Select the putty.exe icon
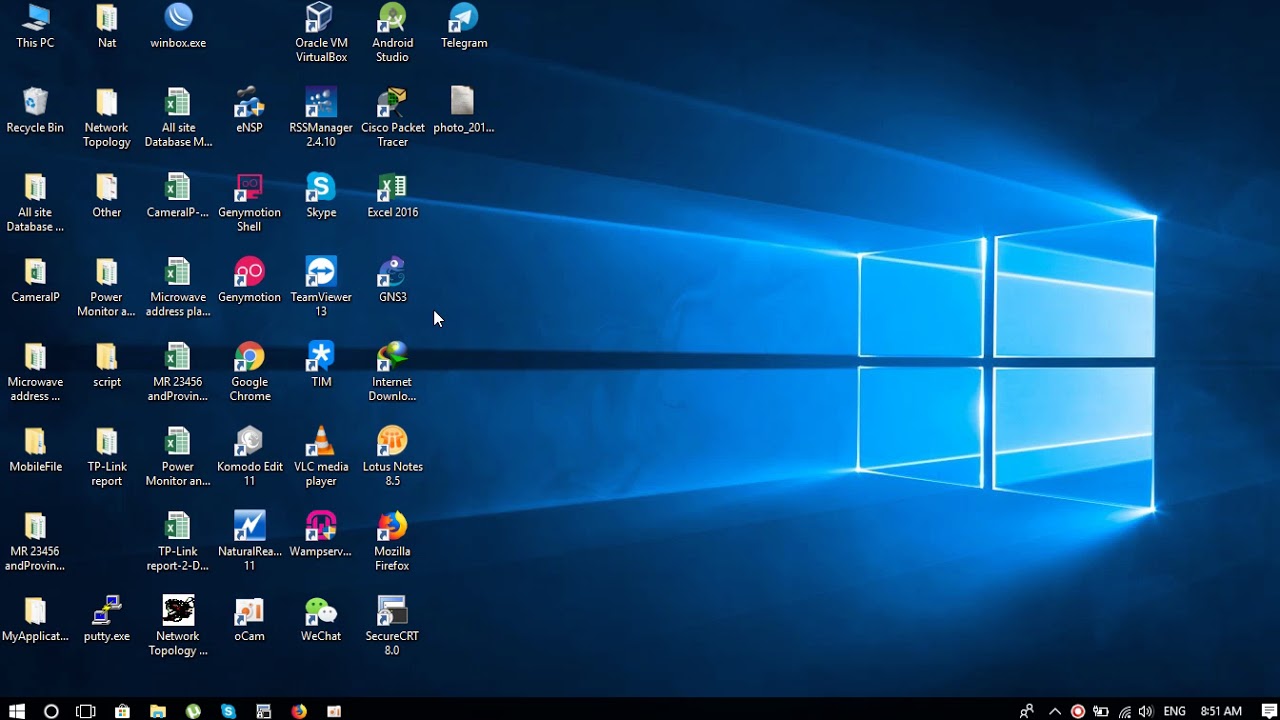 pyautogui.click(x=107, y=620)
